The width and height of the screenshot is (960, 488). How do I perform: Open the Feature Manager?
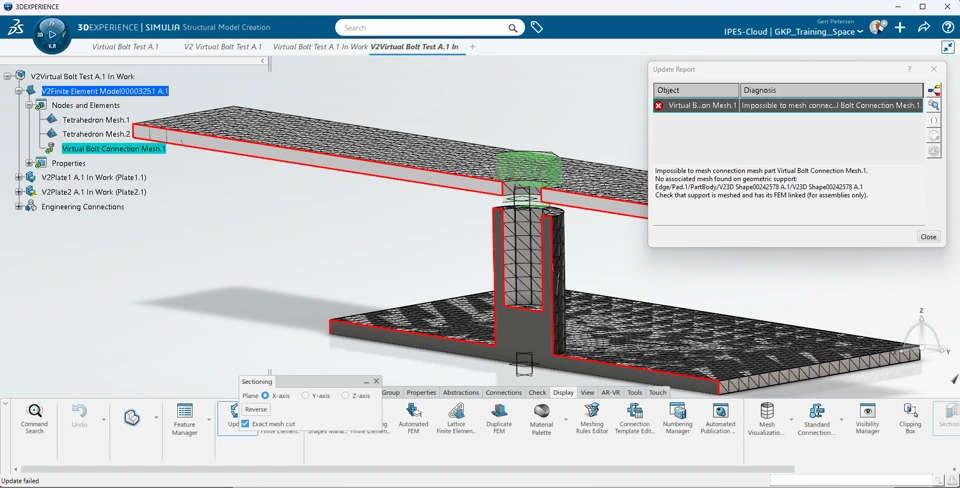click(x=184, y=419)
